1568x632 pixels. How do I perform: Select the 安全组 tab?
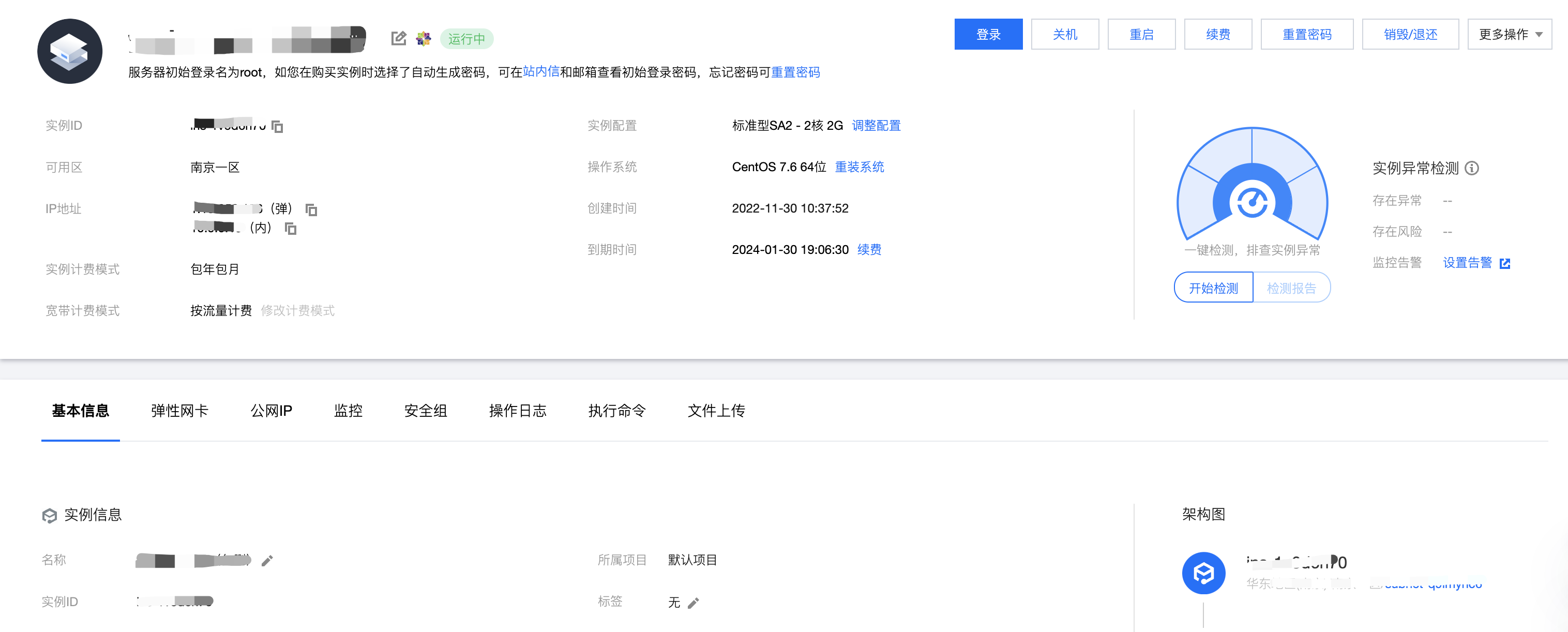(426, 410)
